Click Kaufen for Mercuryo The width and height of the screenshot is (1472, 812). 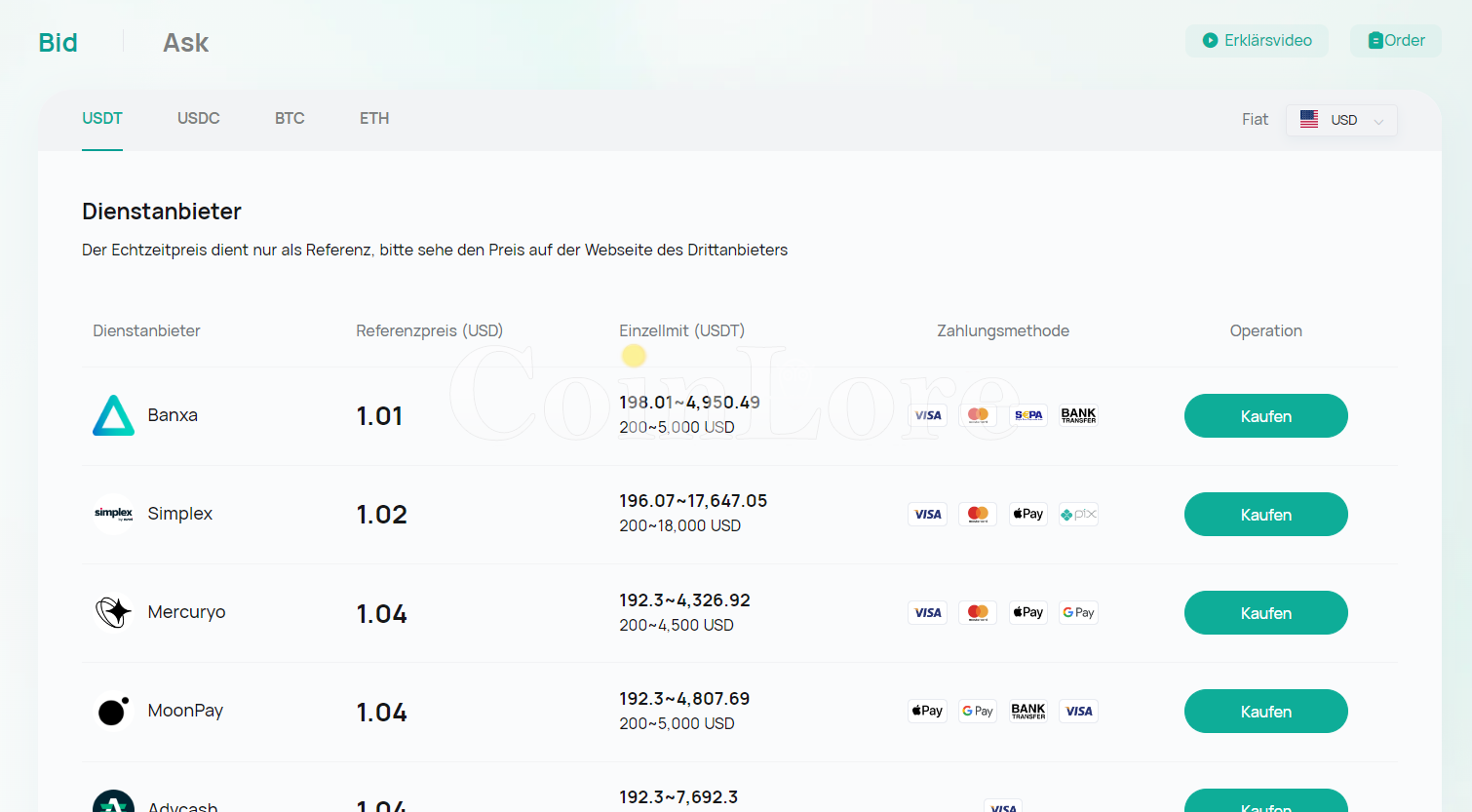1266,613
